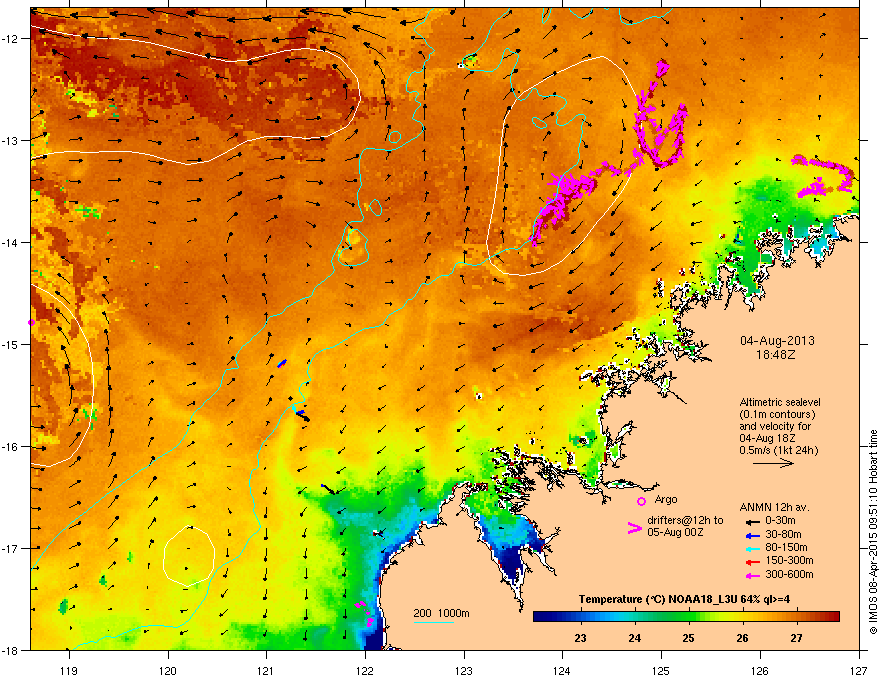Click the magenta 300-600m legend arrow
880x680 pixels.
pos(751,575)
